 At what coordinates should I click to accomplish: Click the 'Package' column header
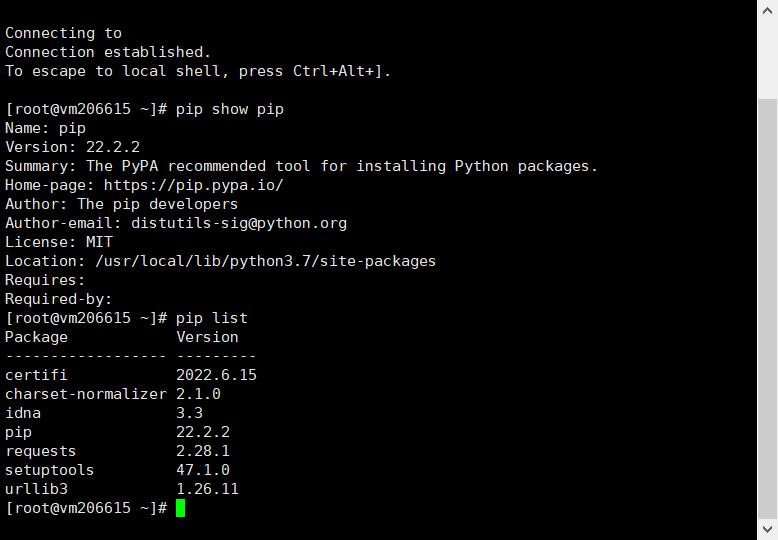click(36, 337)
